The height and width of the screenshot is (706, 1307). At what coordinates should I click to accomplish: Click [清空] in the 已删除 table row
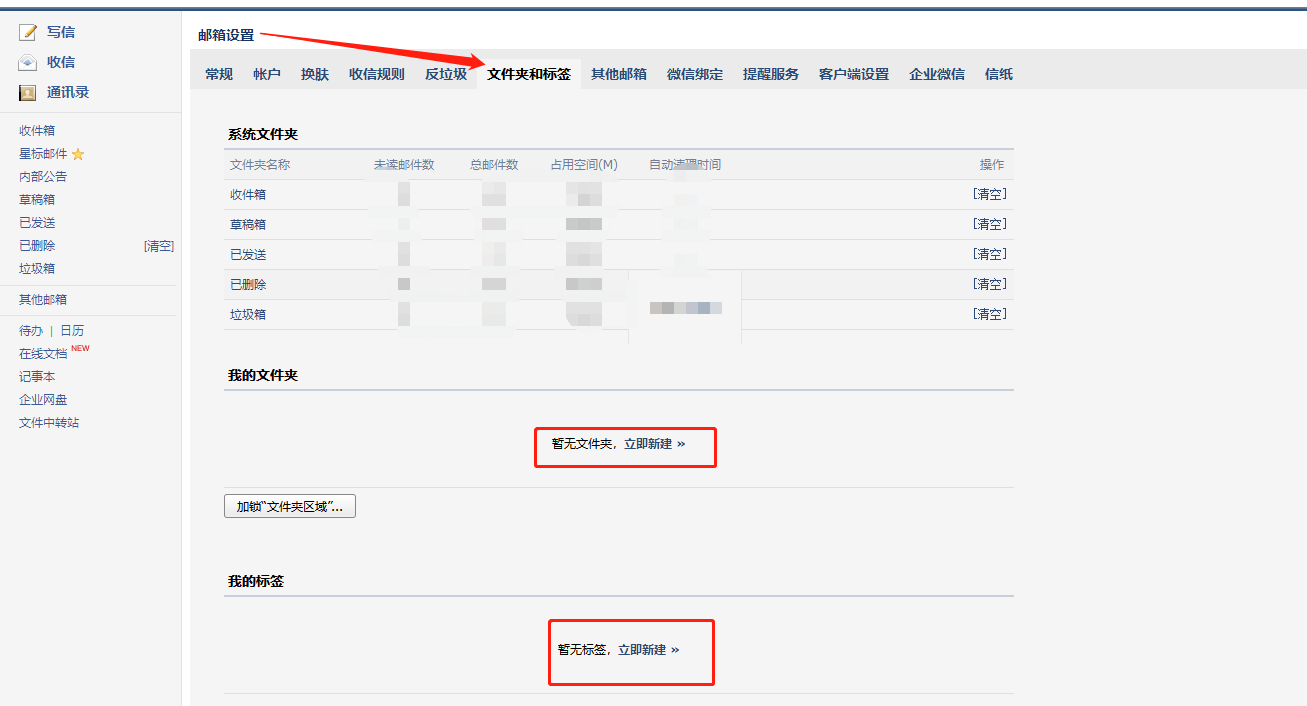point(990,285)
